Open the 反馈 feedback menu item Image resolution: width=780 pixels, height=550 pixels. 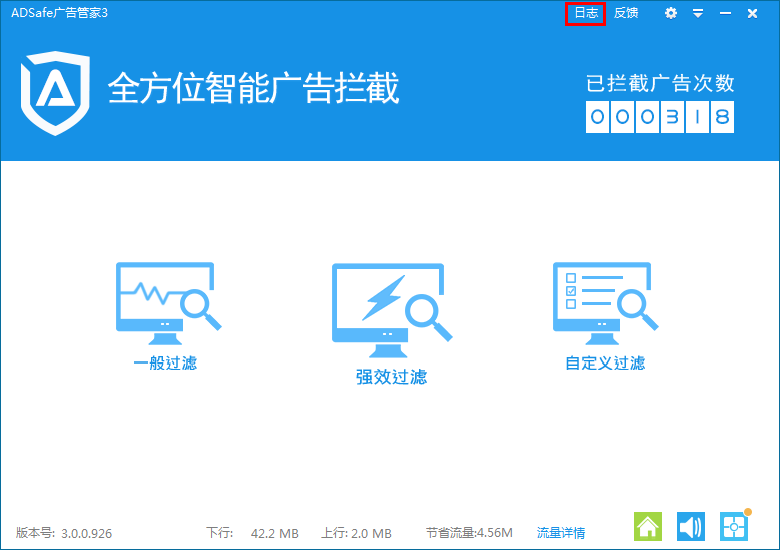tap(625, 13)
